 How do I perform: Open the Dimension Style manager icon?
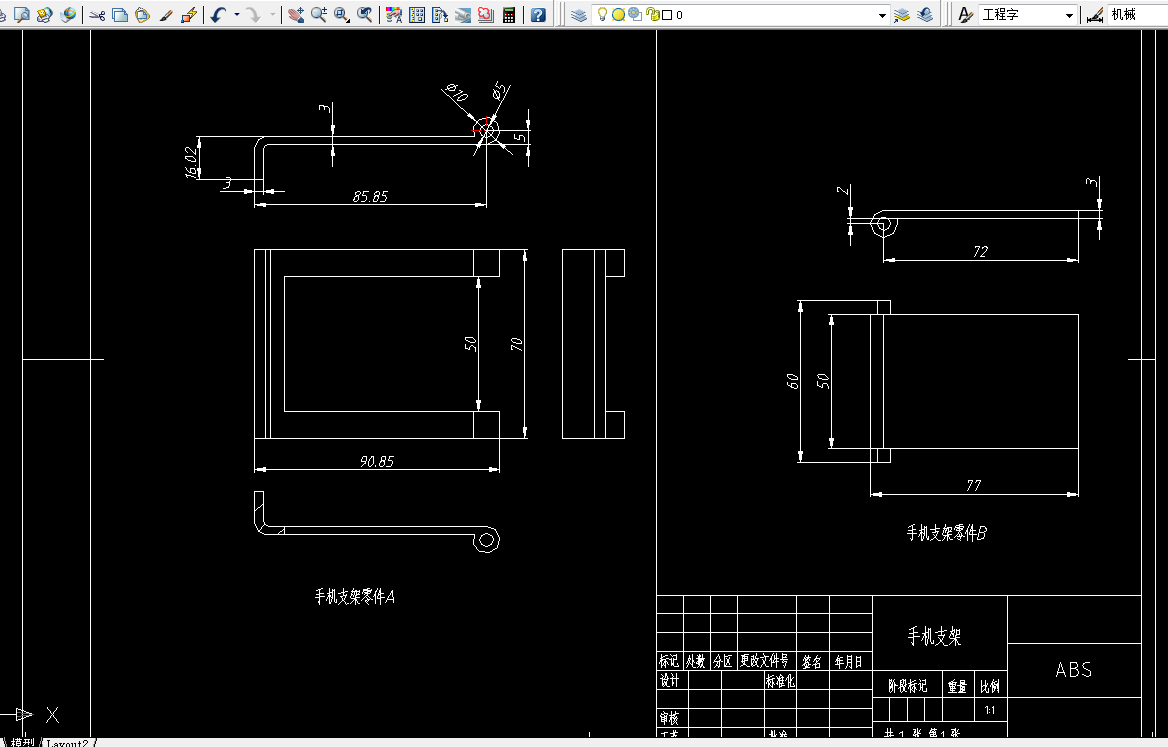[1095, 14]
